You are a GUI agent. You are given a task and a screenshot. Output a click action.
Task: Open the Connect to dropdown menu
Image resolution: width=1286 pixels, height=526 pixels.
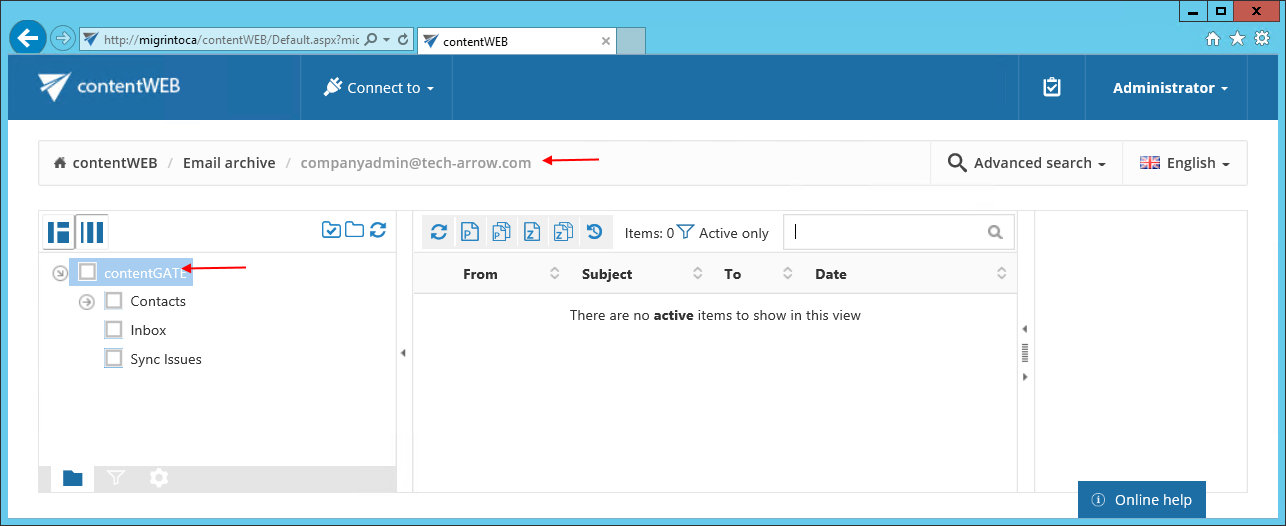[x=377, y=88]
